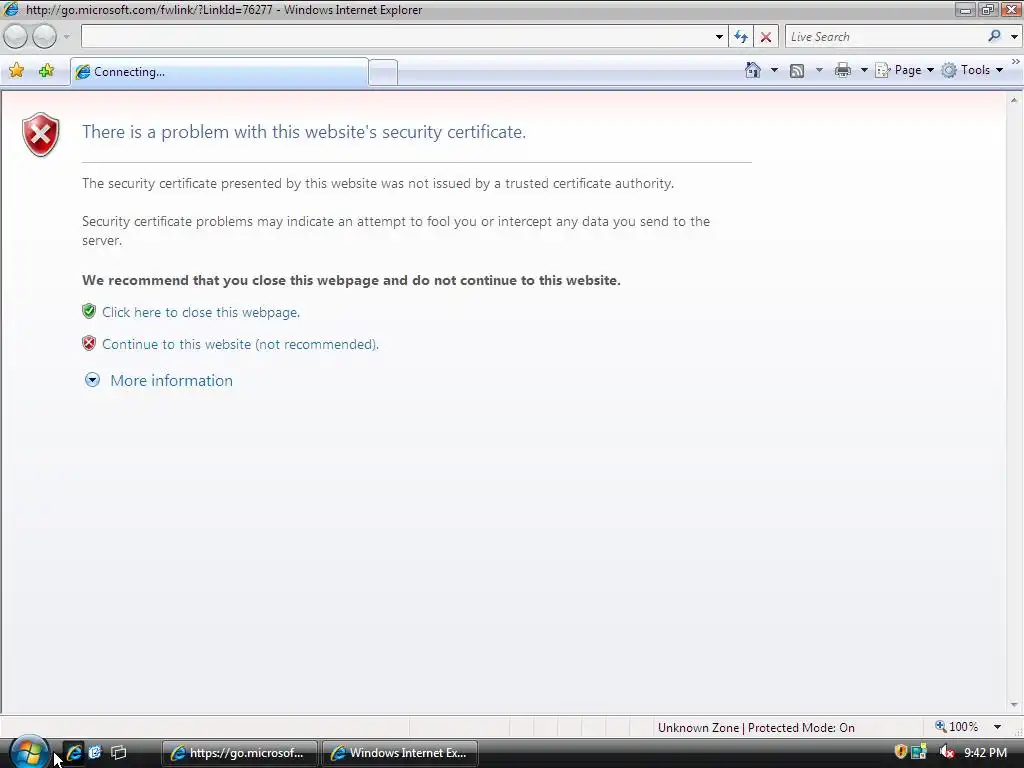Open the zoom level dropdown arrow

(997, 727)
